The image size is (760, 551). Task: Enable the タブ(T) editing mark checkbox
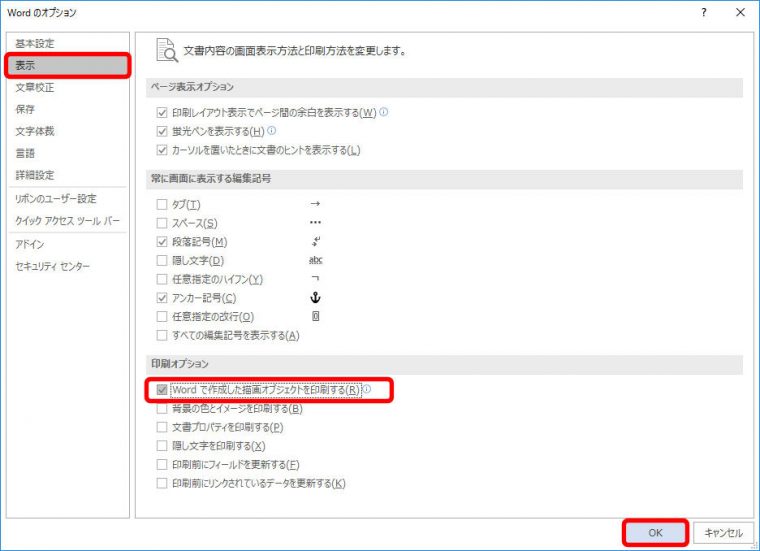point(162,205)
